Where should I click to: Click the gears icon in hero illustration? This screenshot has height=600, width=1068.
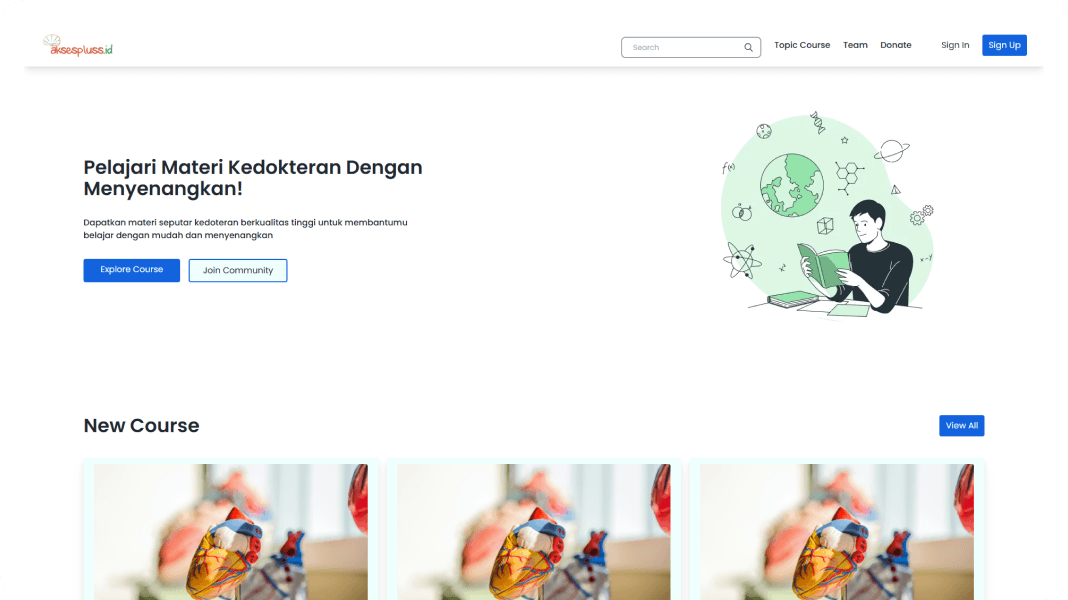click(x=922, y=215)
